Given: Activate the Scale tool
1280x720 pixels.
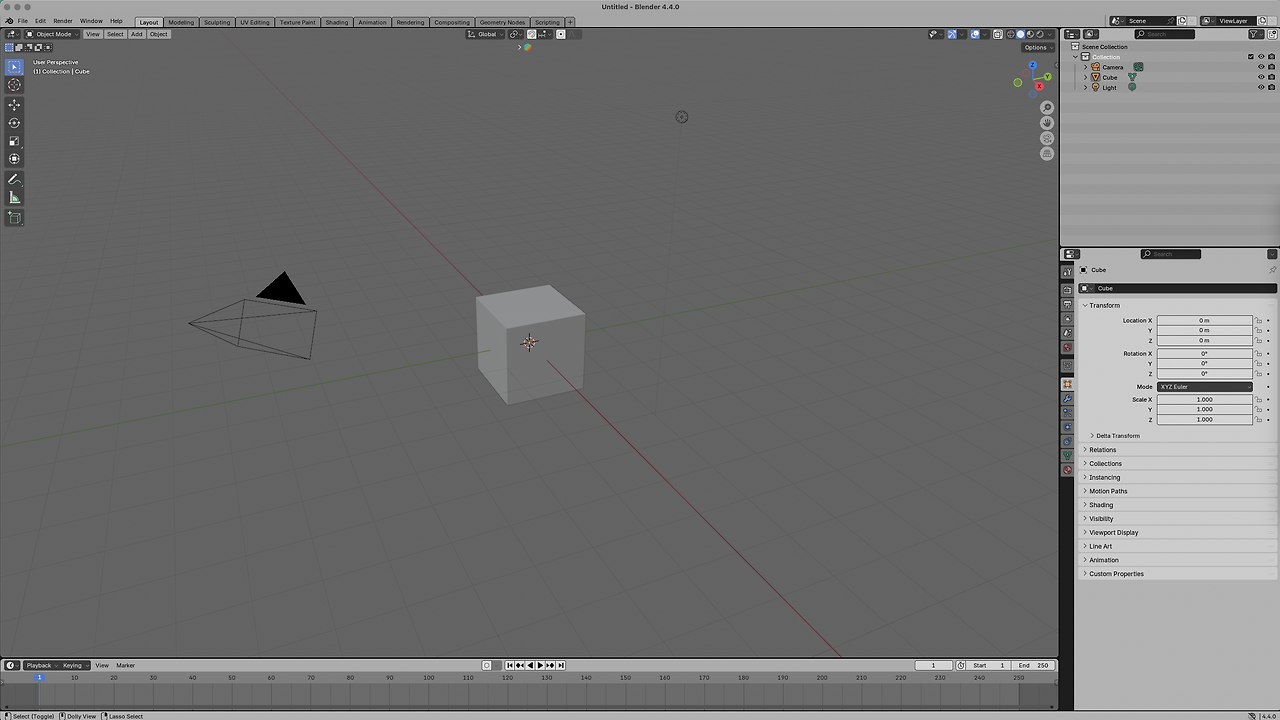Looking at the screenshot, I should [14, 141].
